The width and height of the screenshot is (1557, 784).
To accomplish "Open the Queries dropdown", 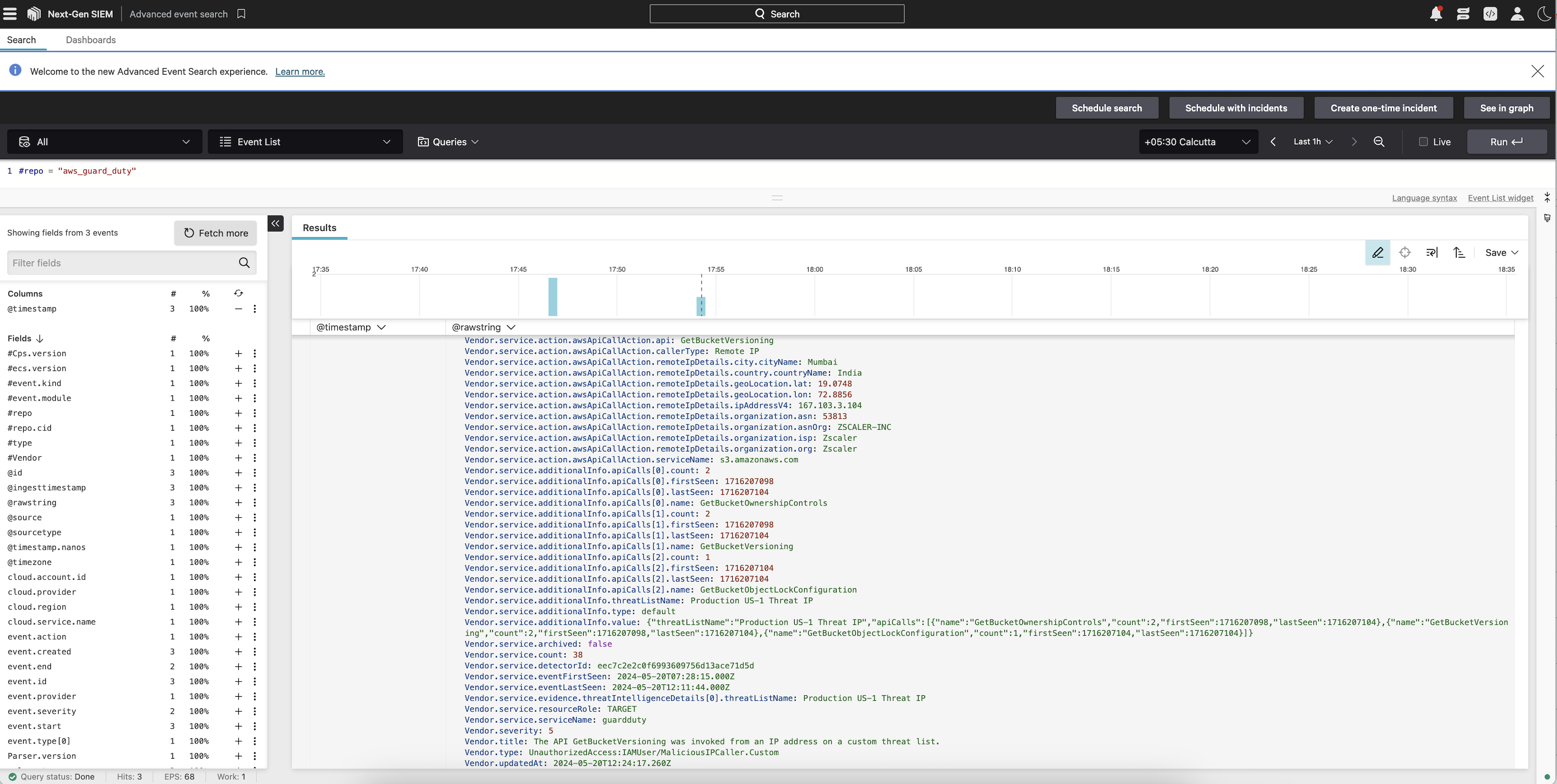I will [x=448, y=141].
